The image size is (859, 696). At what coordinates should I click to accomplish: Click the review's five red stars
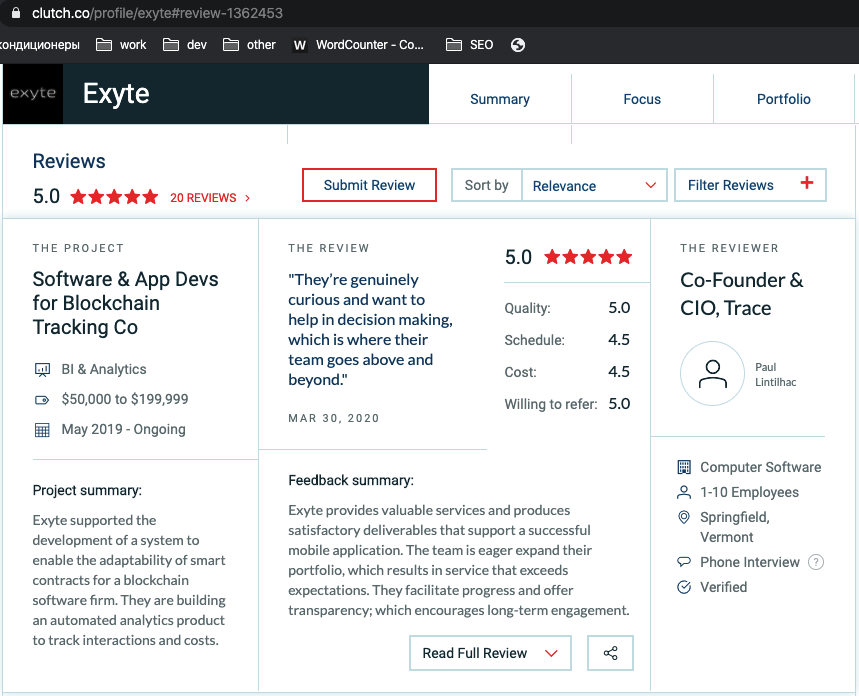pos(588,256)
